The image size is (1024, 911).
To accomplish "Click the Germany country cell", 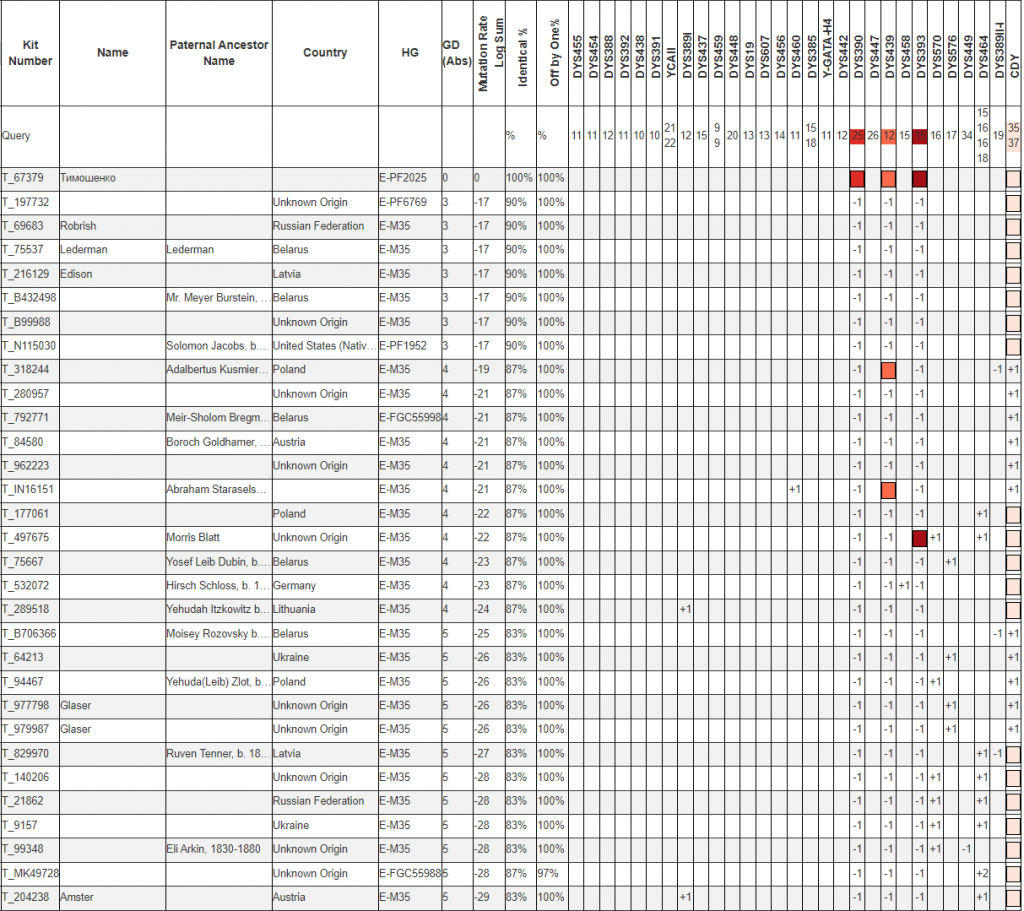I will 296,586.
